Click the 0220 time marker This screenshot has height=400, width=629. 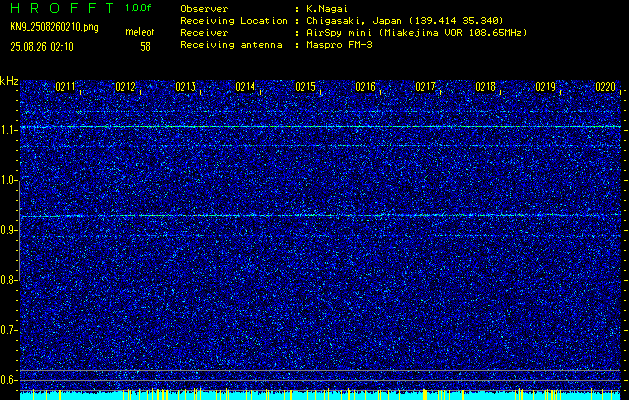[x=605, y=87]
